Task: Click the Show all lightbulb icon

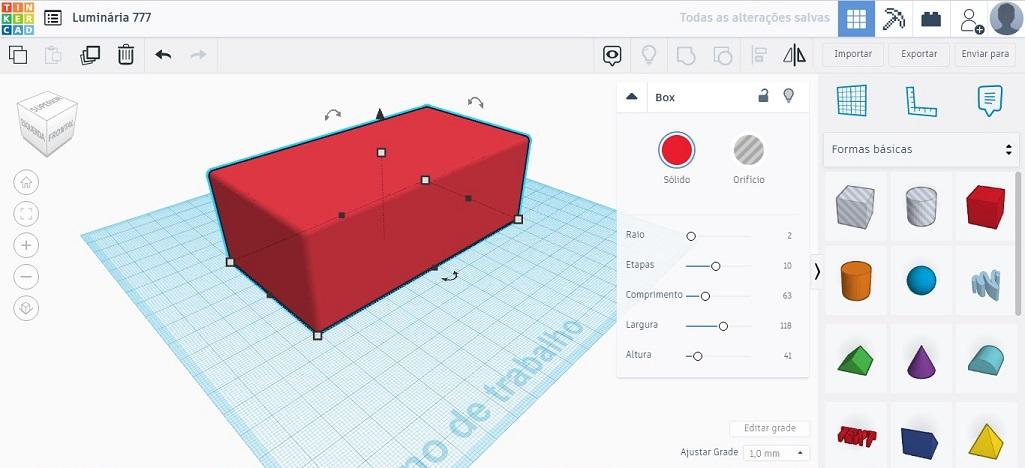Action: pyautogui.click(x=648, y=55)
